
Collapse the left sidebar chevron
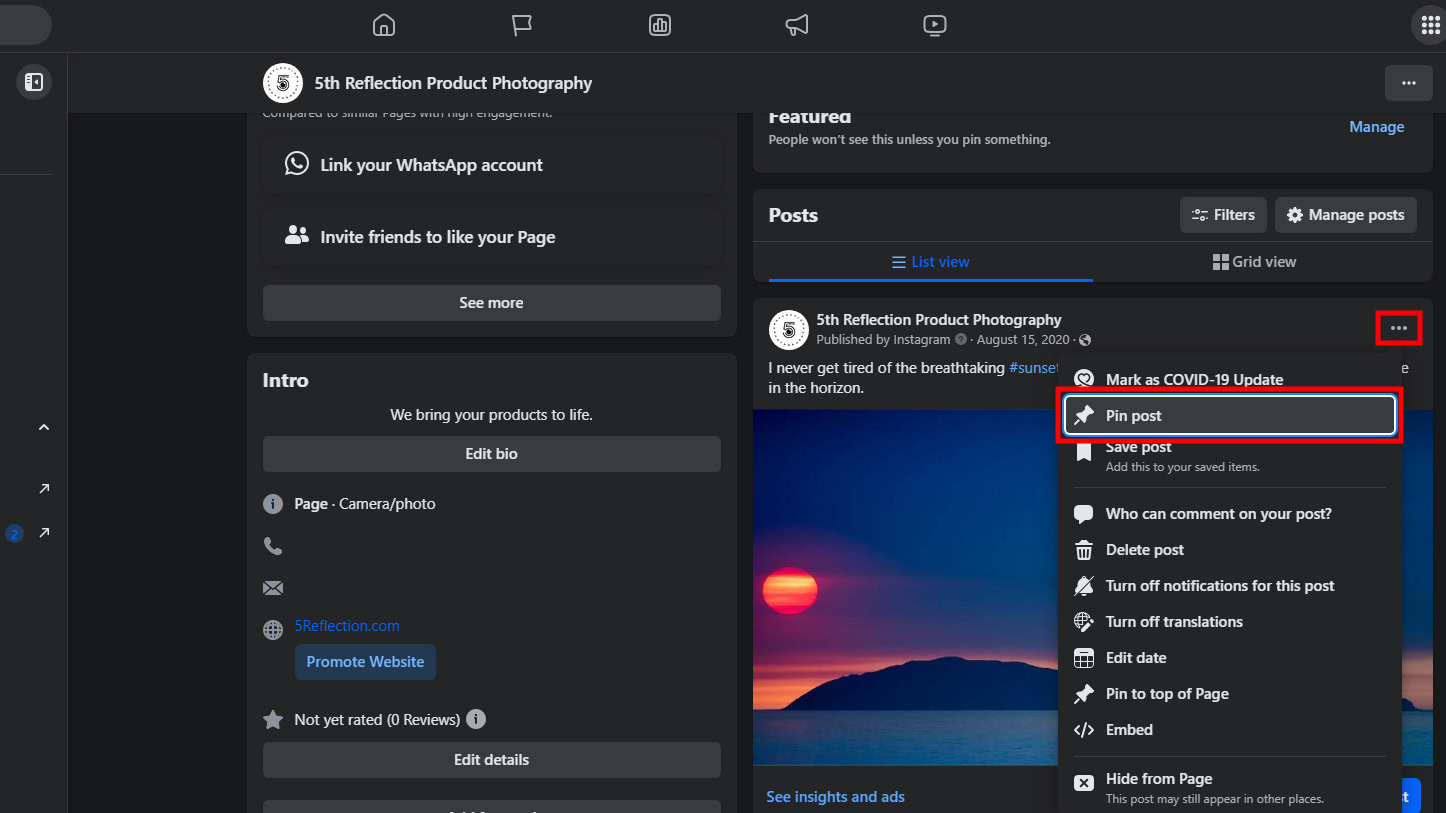(44, 427)
